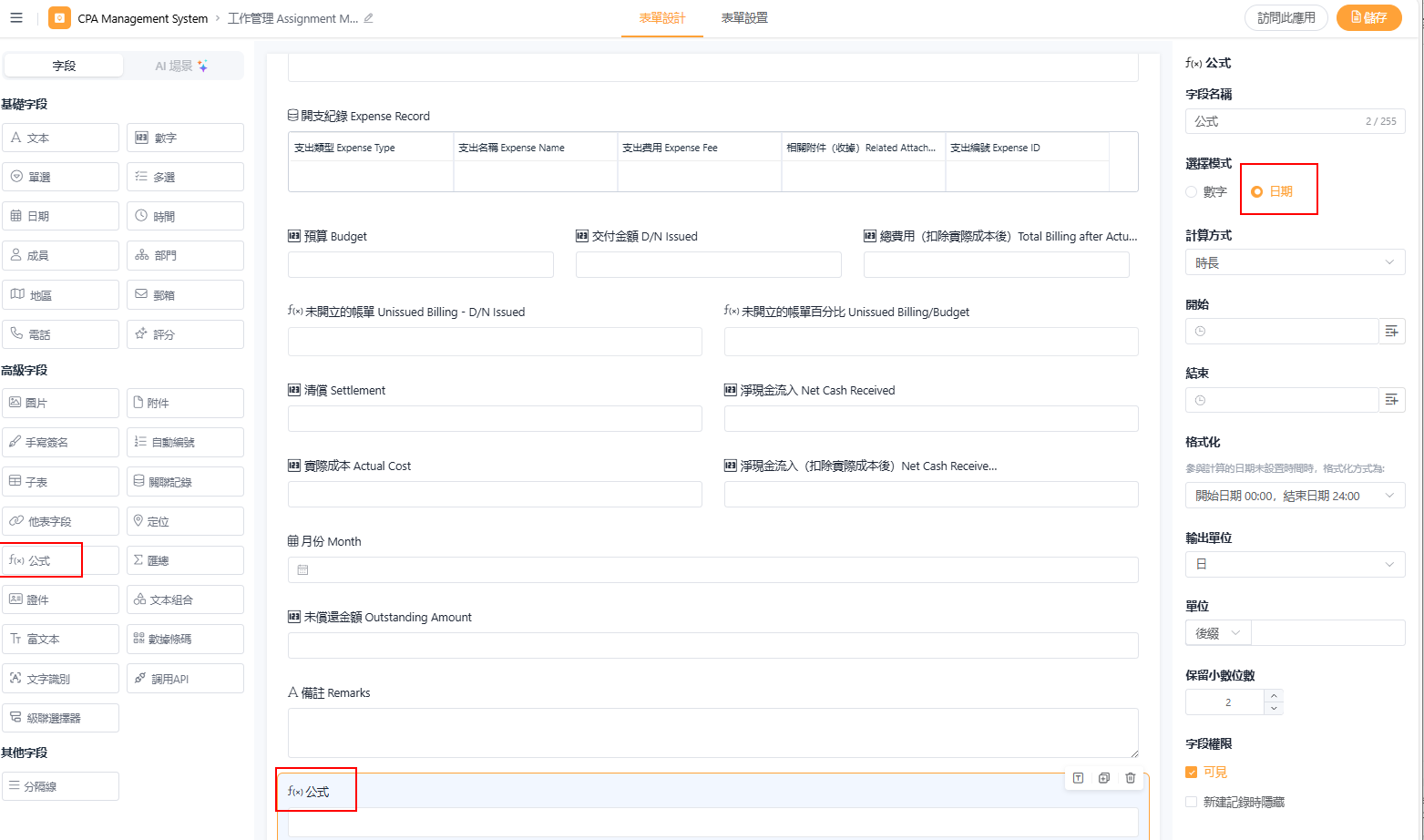Switch to the 表單設置 tab
The height and width of the screenshot is (840, 1424).
(744, 18)
